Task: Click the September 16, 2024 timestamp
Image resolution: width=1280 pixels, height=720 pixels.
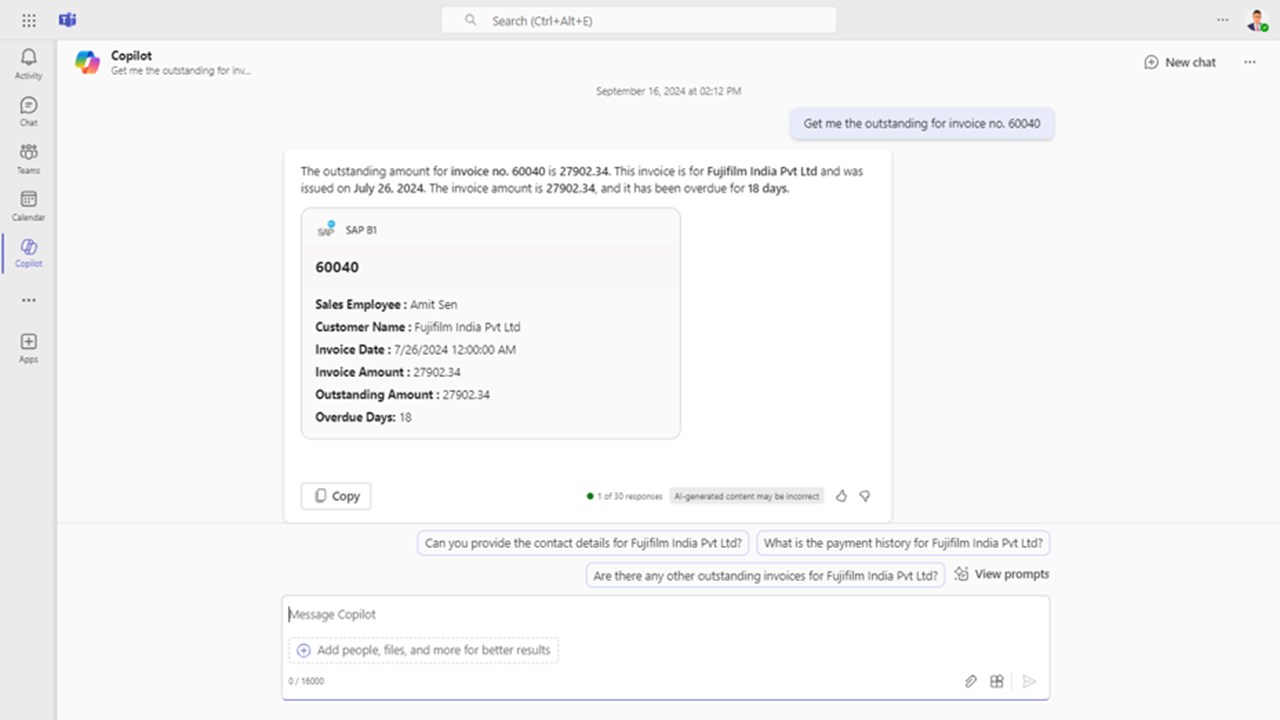Action: tap(669, 91)
